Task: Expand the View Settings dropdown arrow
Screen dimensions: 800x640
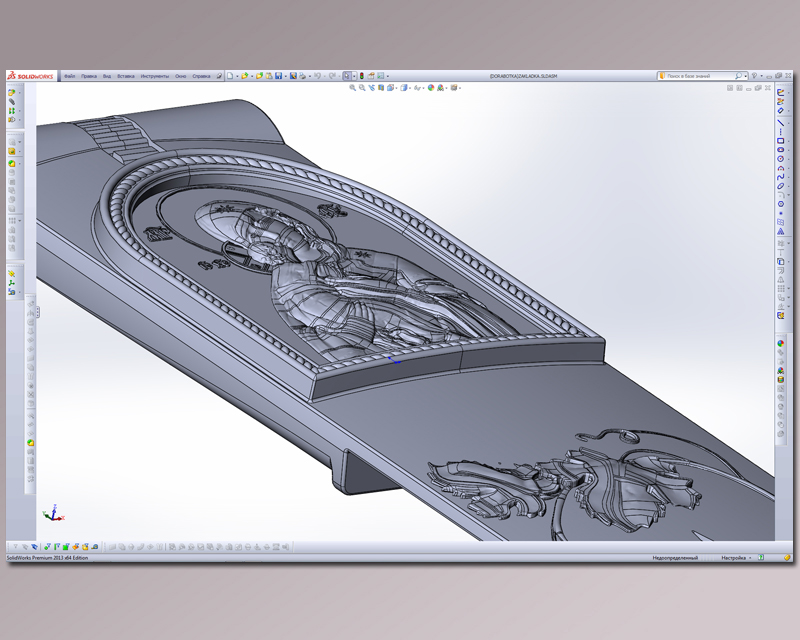Action: pyautogui.click(x=460, y=88)
